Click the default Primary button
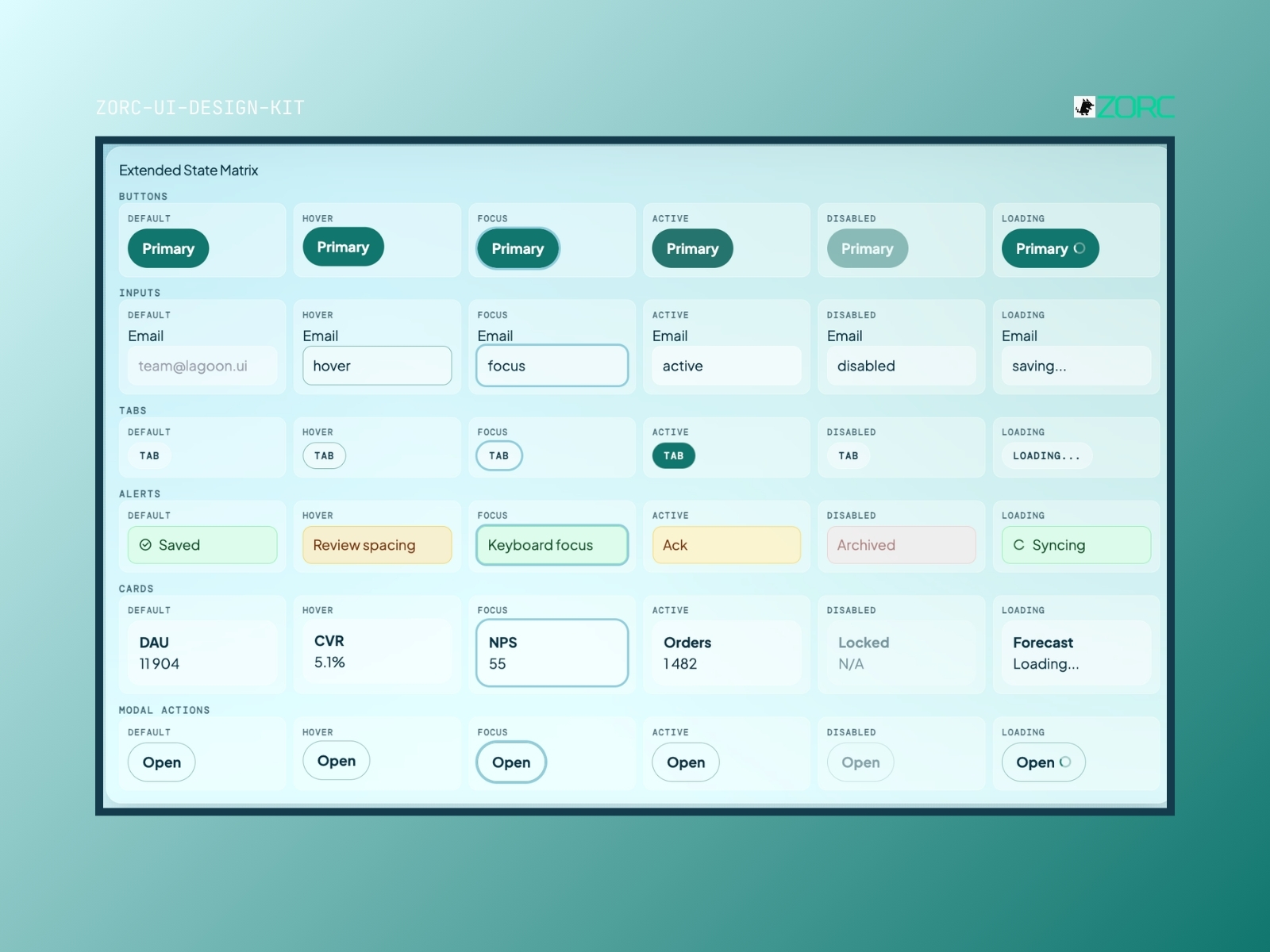 (168, 248)
